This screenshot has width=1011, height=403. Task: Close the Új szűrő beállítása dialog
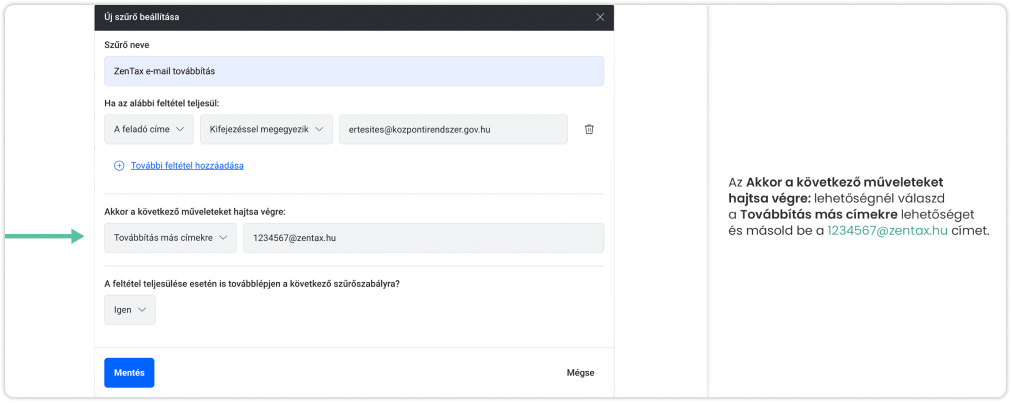pyautogui.click(x=600, y=17)
